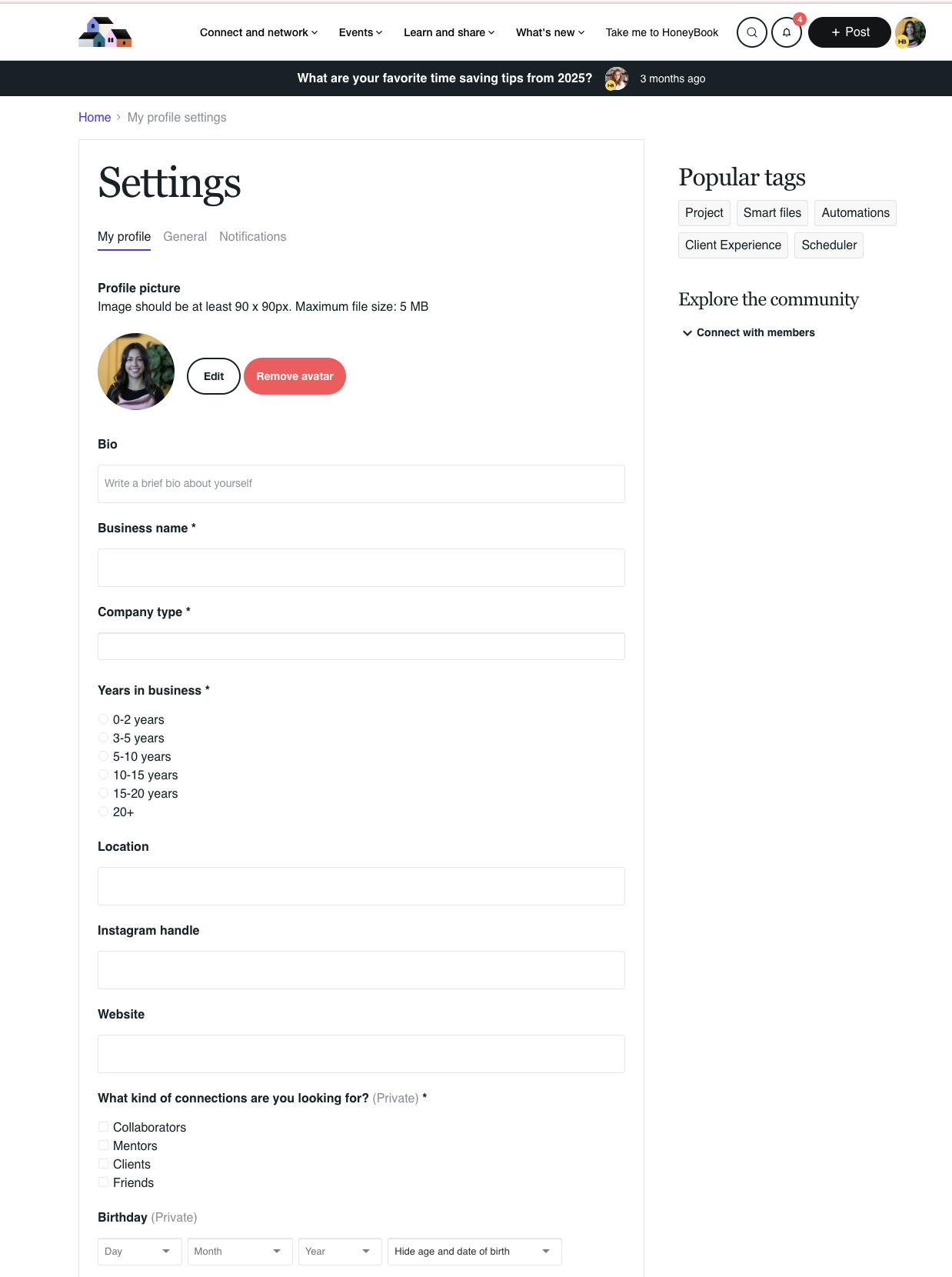Click the Post button
Viewport: 952px width, 1277px height.
[849, 32]
